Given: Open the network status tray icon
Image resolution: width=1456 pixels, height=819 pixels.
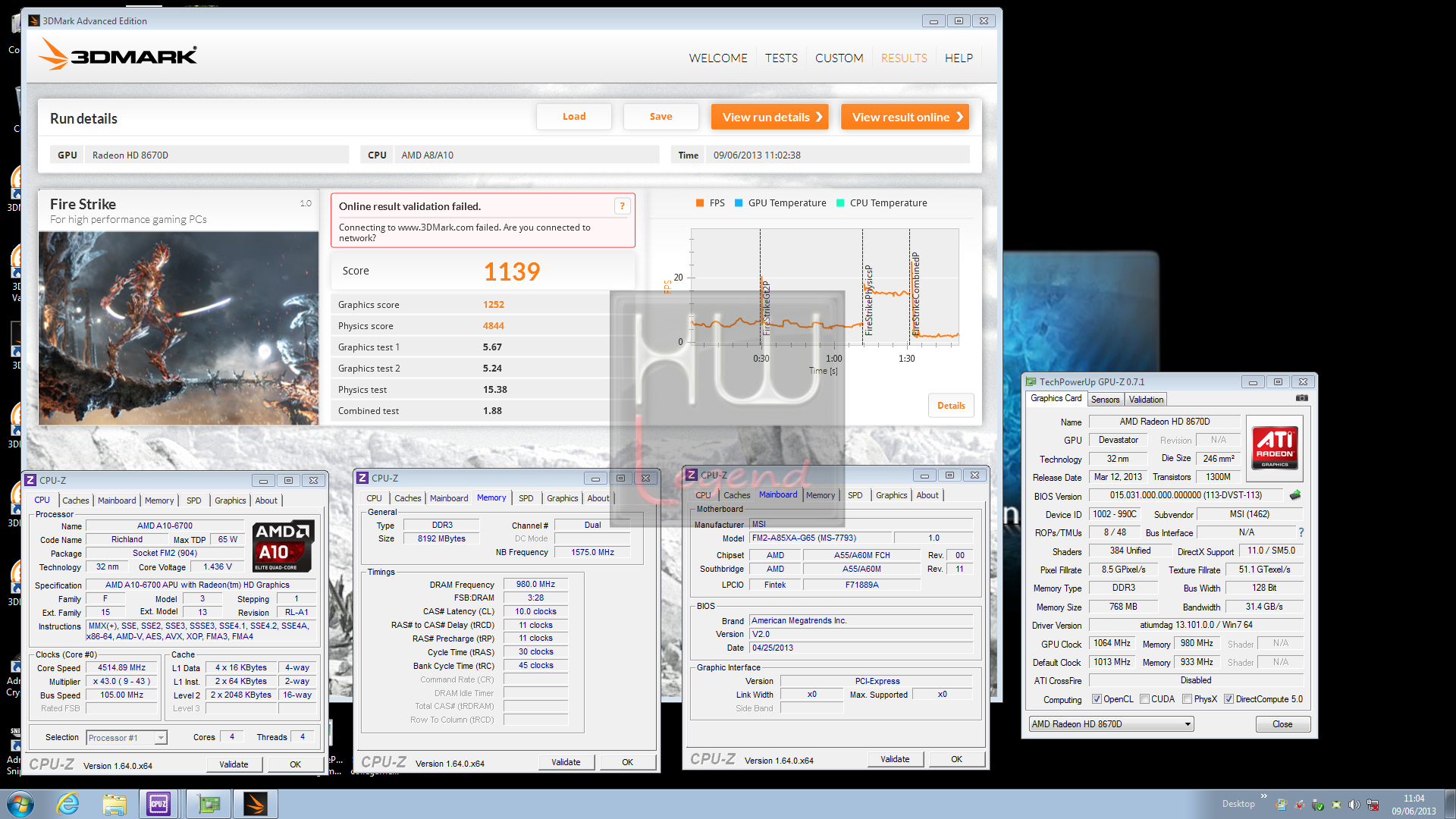Looking at the screenshot, I should [x=1373, y=805].
